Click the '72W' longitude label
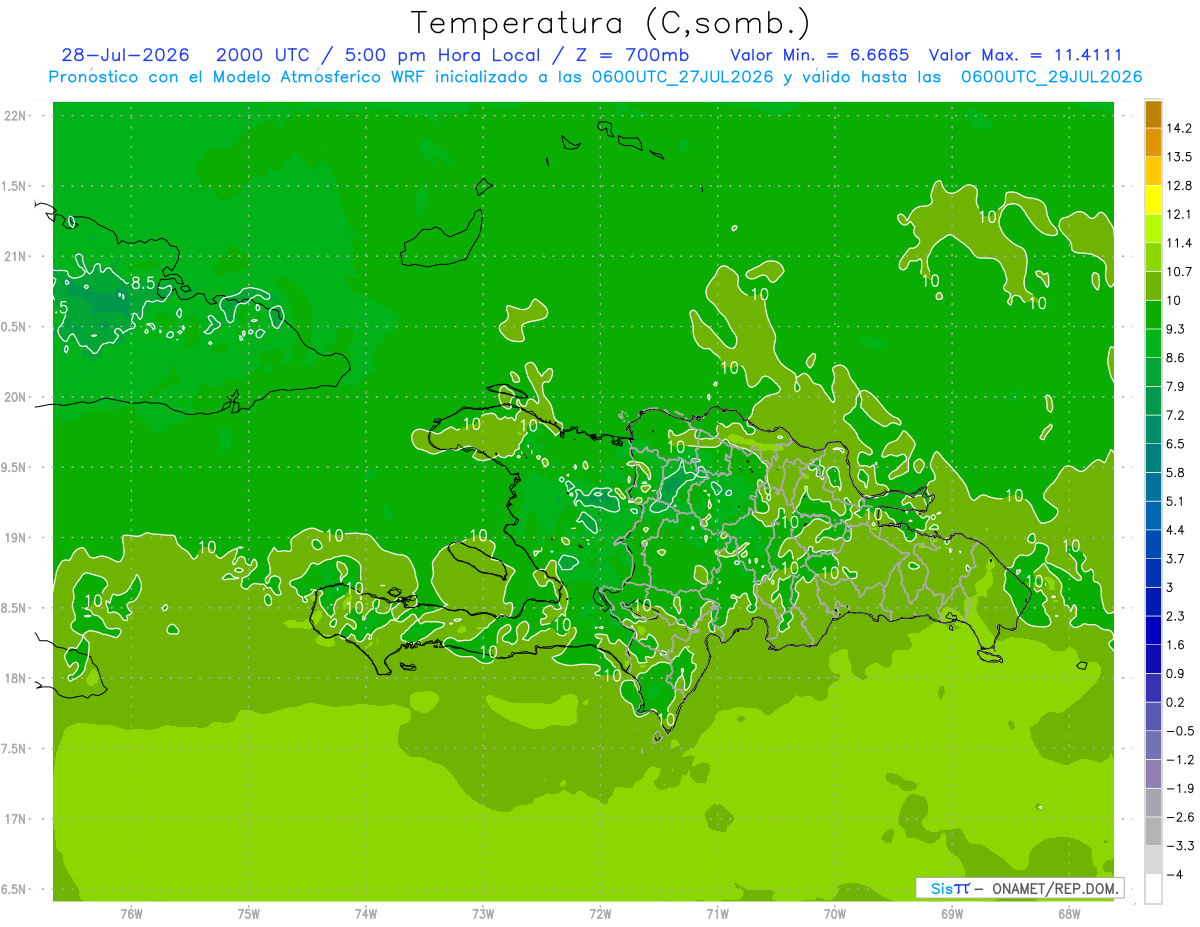Image resolution: width=1200 pixels, height=927 pixels. (x=600, y=913)
